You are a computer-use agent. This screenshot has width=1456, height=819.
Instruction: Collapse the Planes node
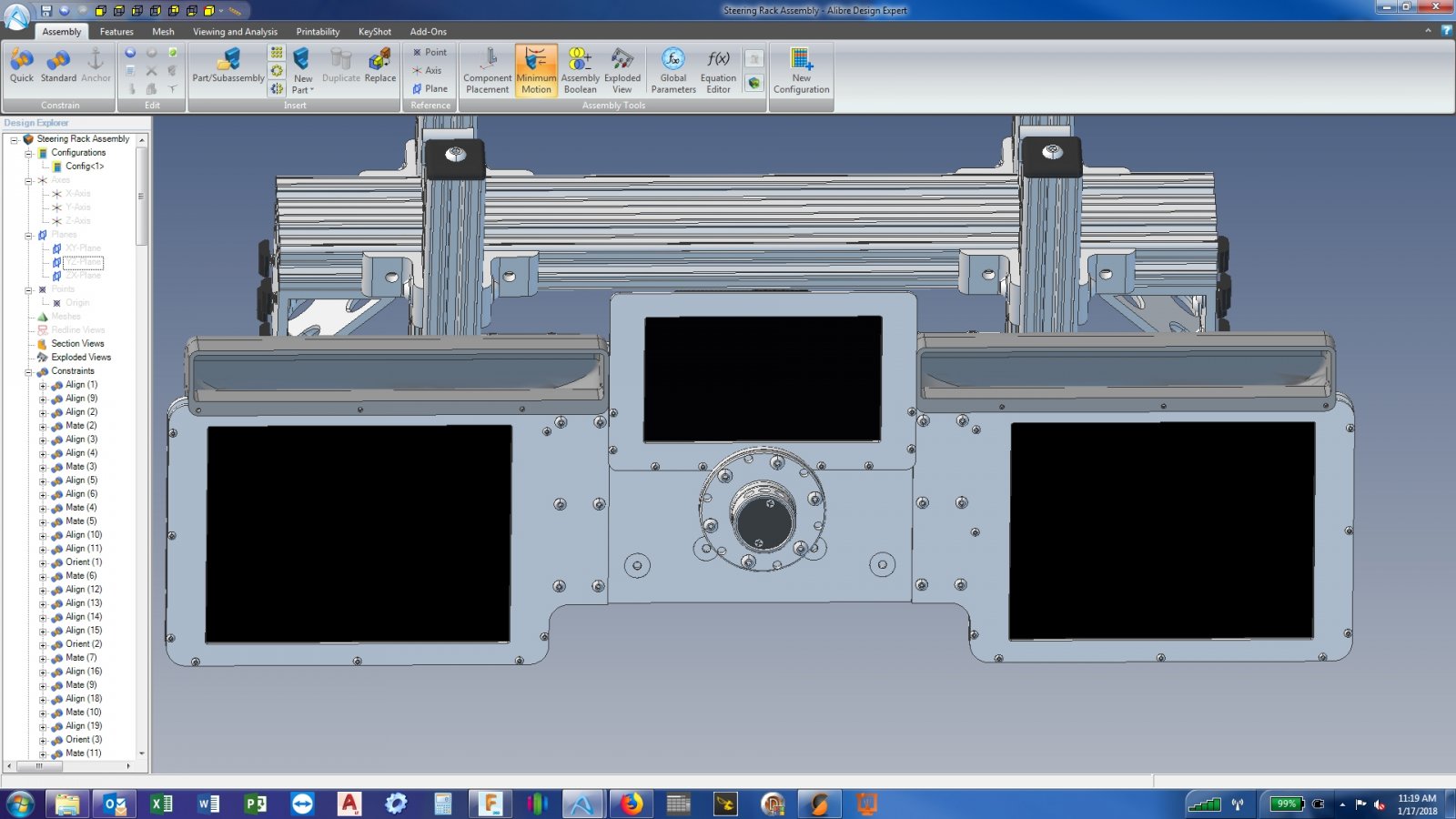point(28,235)
